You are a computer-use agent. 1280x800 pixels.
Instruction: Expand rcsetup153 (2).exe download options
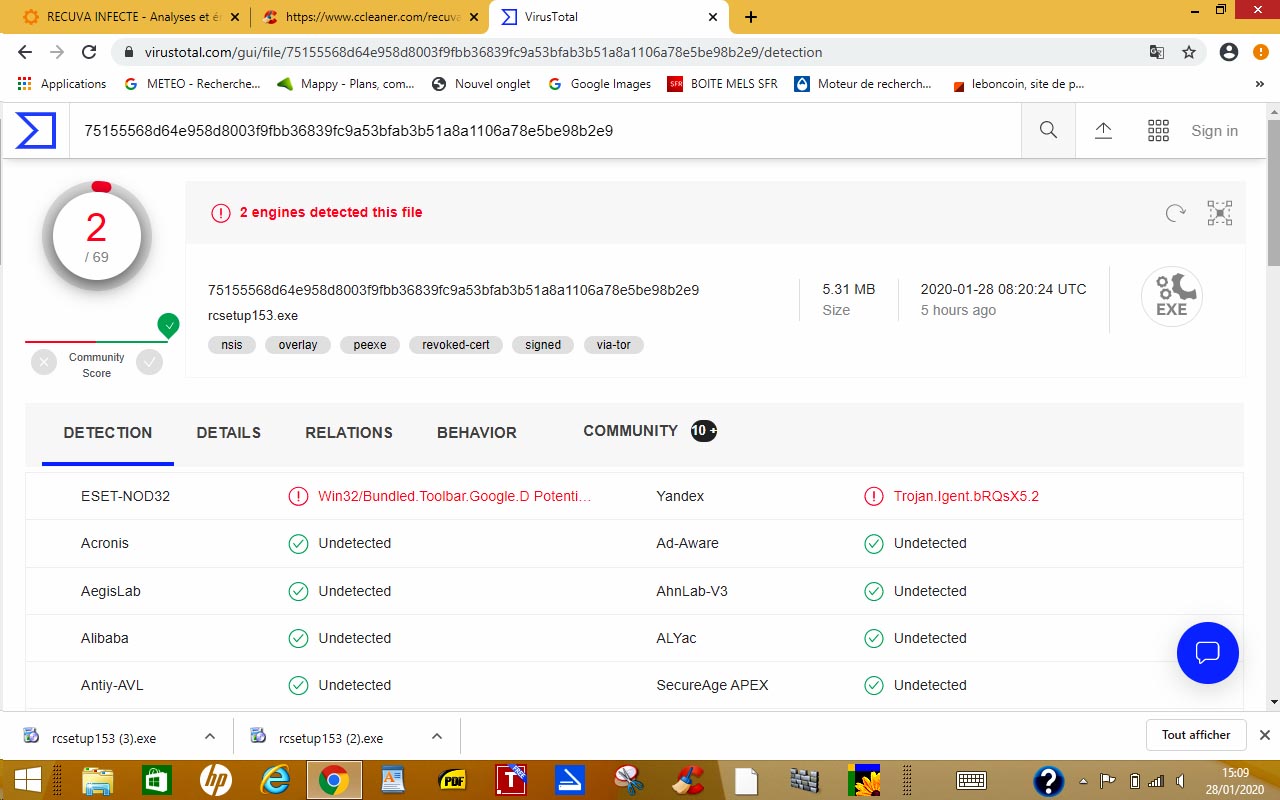(437, 737)
